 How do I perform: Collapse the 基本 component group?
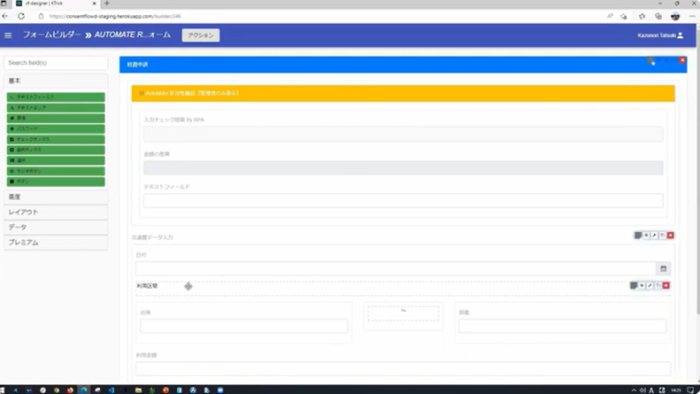(56, 81)
